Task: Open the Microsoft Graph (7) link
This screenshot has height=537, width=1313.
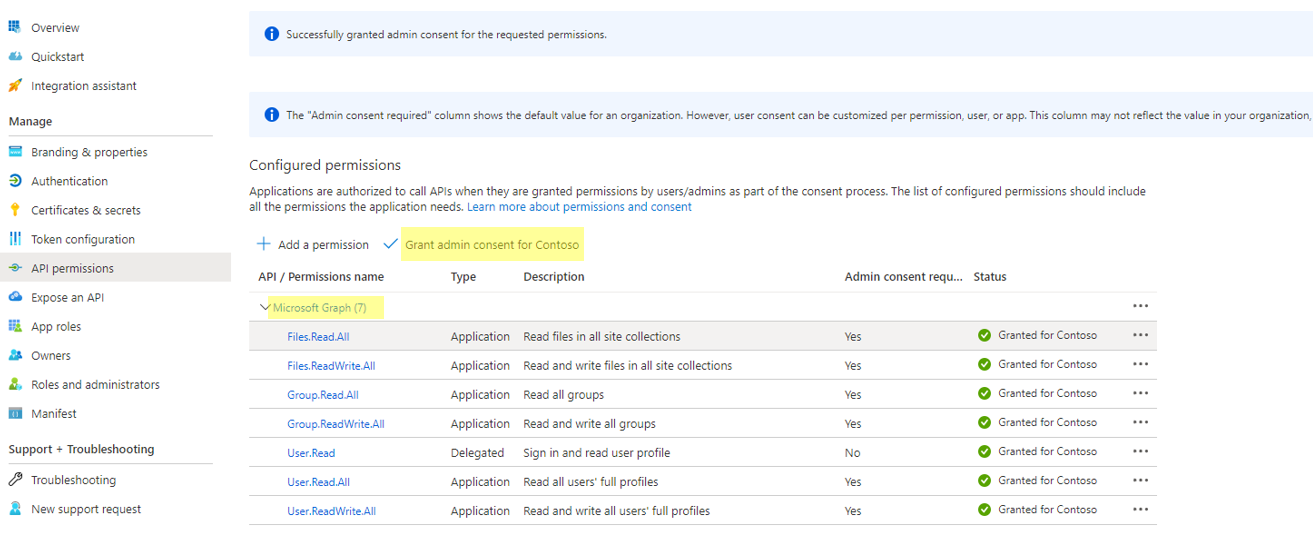Action: (320, 307)
